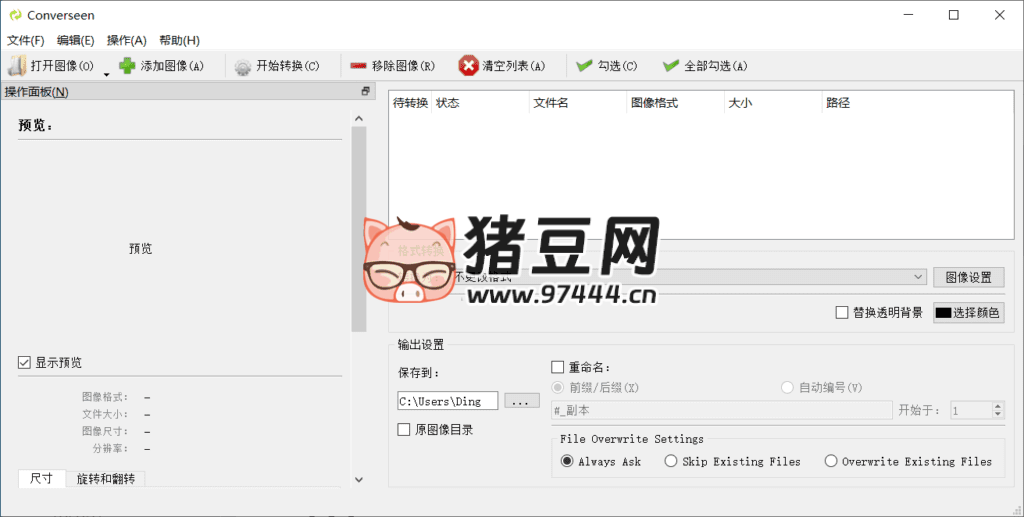Open the 操作(A) menu

click(x=127, y=40)
